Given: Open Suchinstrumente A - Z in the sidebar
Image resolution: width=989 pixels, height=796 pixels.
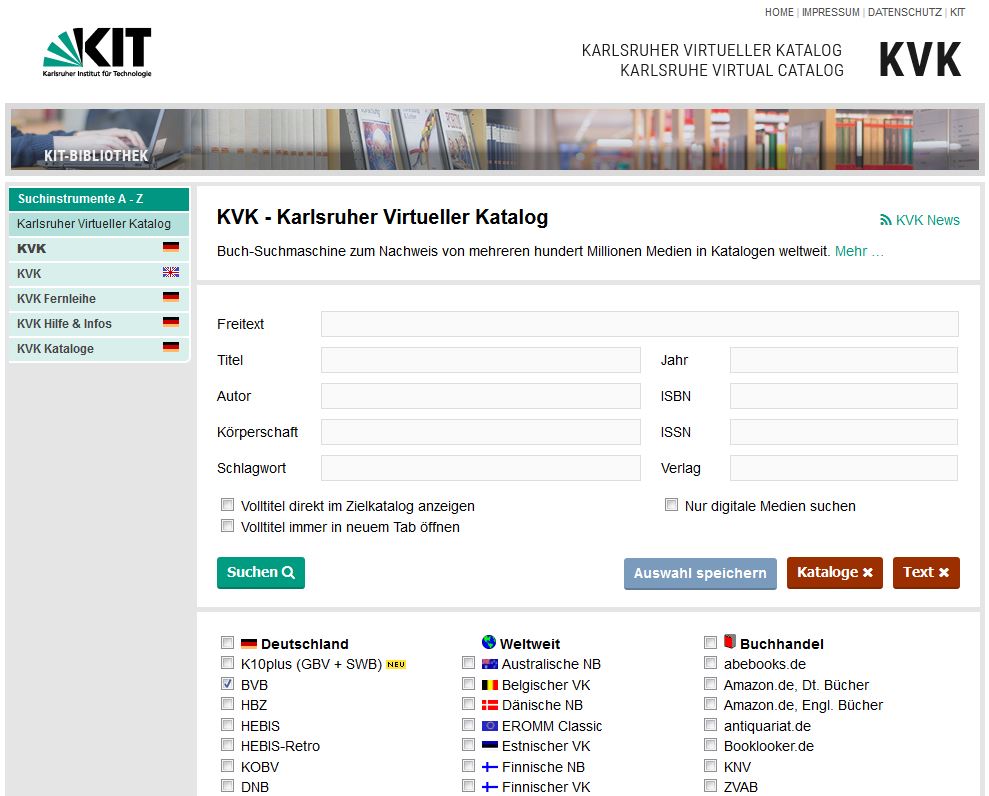Looking at the screenshot, I should (99, 199).
